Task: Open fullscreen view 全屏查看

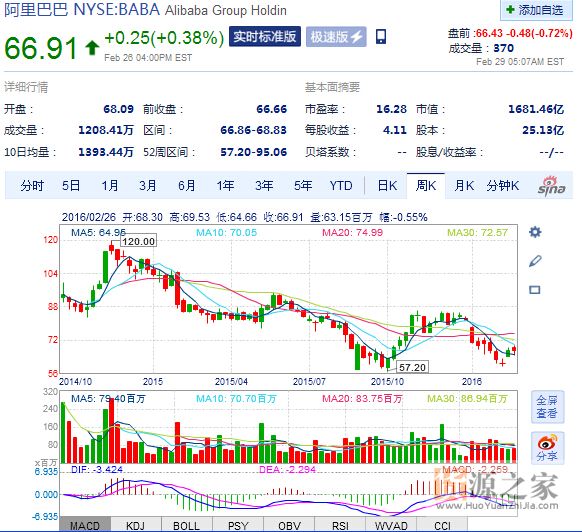Action: 547,407
